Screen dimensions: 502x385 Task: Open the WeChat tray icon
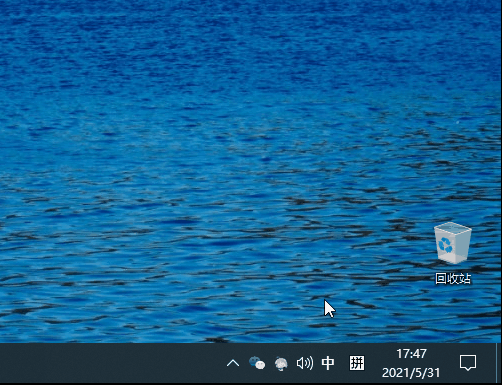point(257,363)
